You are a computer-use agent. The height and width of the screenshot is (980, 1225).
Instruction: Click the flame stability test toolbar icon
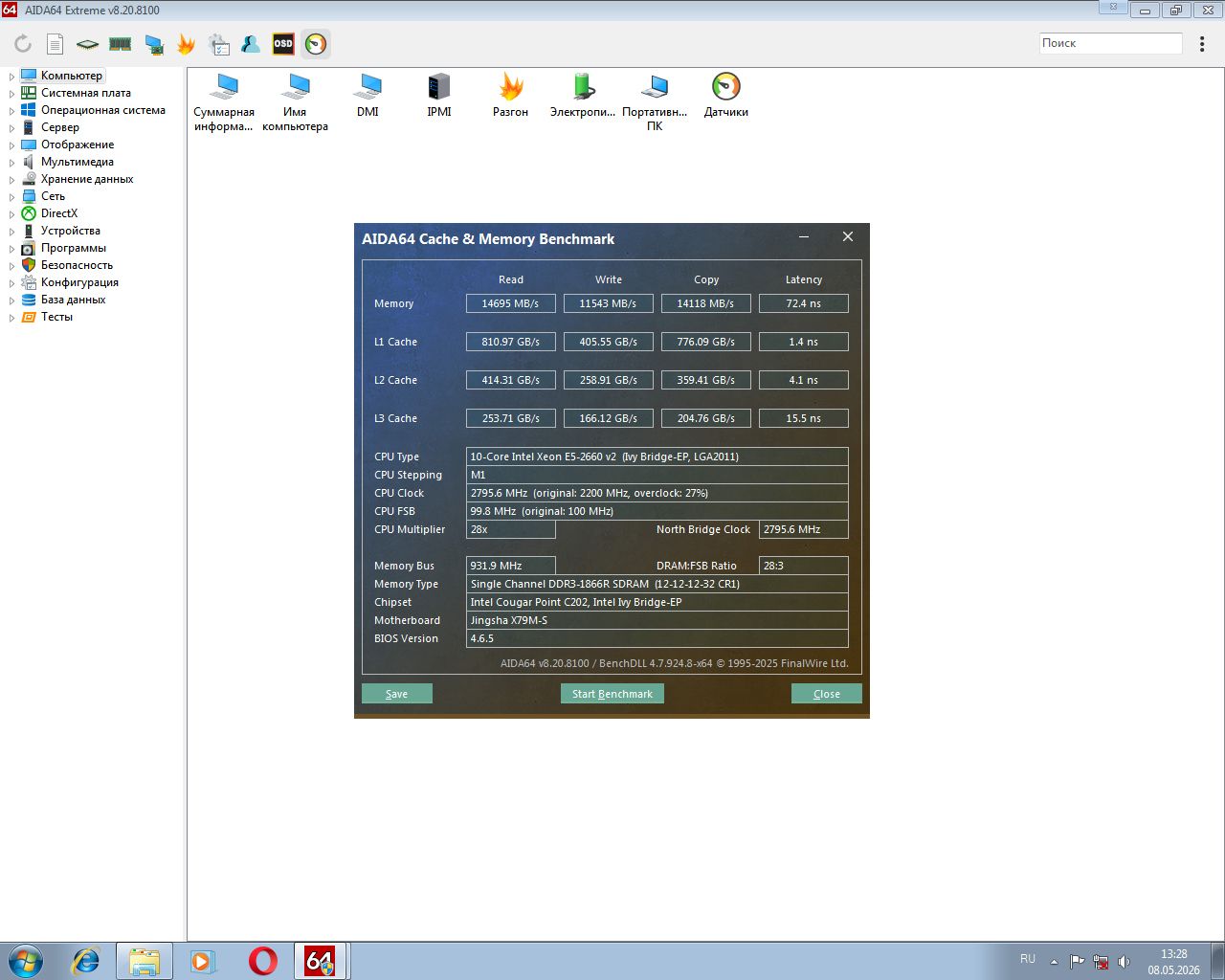pos(186,44)
